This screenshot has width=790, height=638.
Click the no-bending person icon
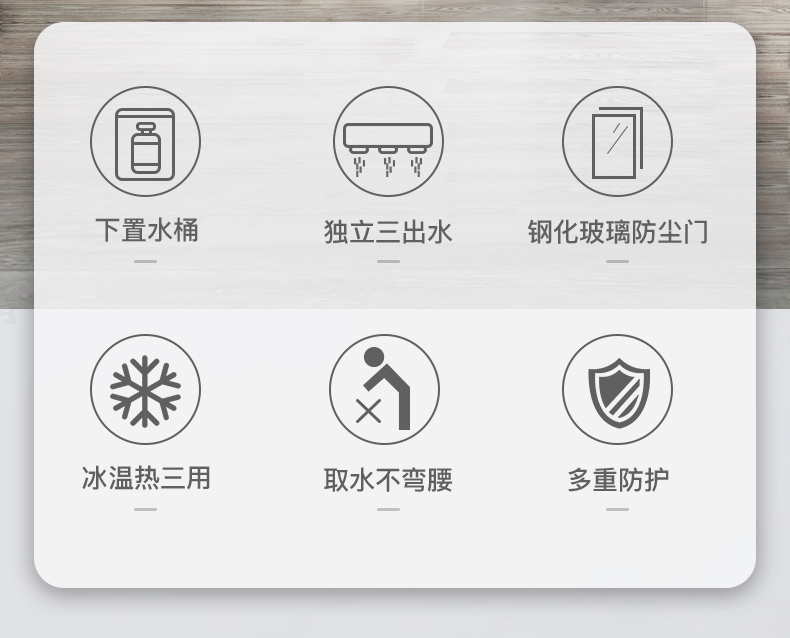click(x=384, y=389)
